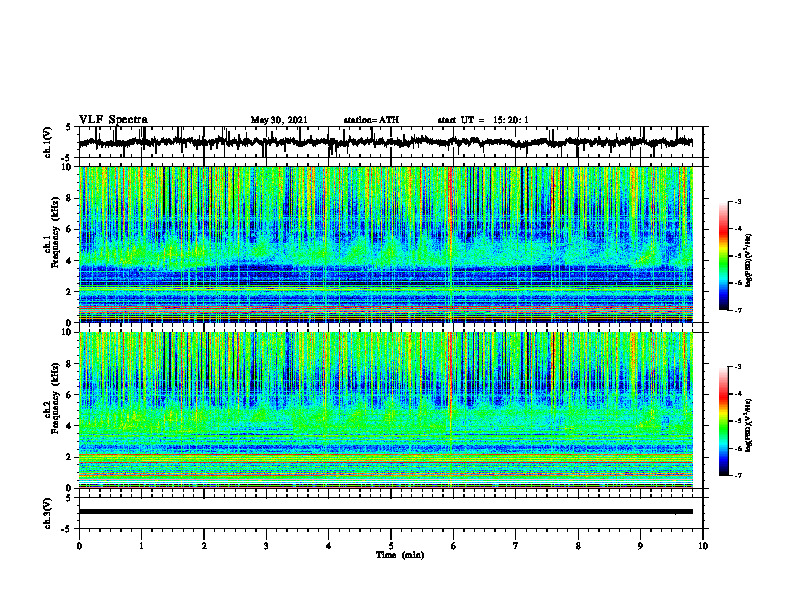Click the "ch.1(V)" waveform axis label
792x612 pixels.
(48, 142)
